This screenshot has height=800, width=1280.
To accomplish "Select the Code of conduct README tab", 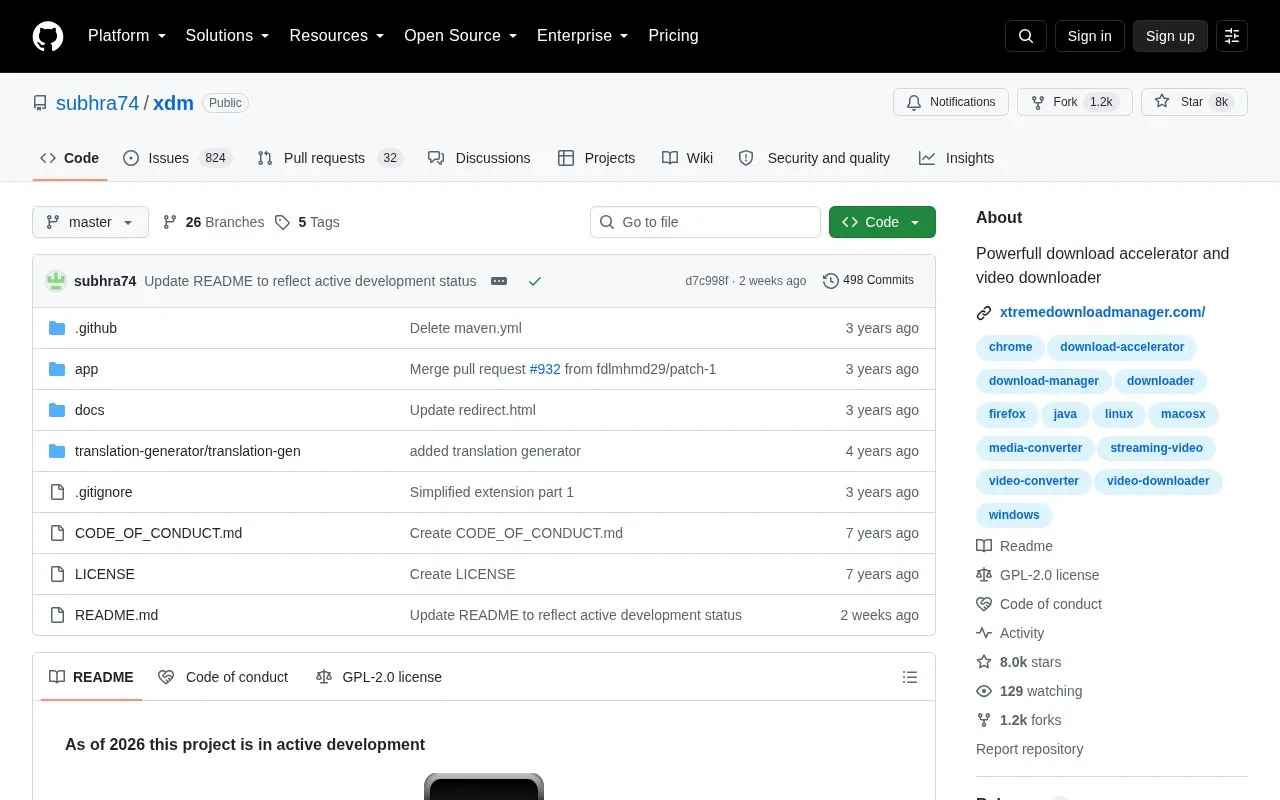I will (223, 677).
